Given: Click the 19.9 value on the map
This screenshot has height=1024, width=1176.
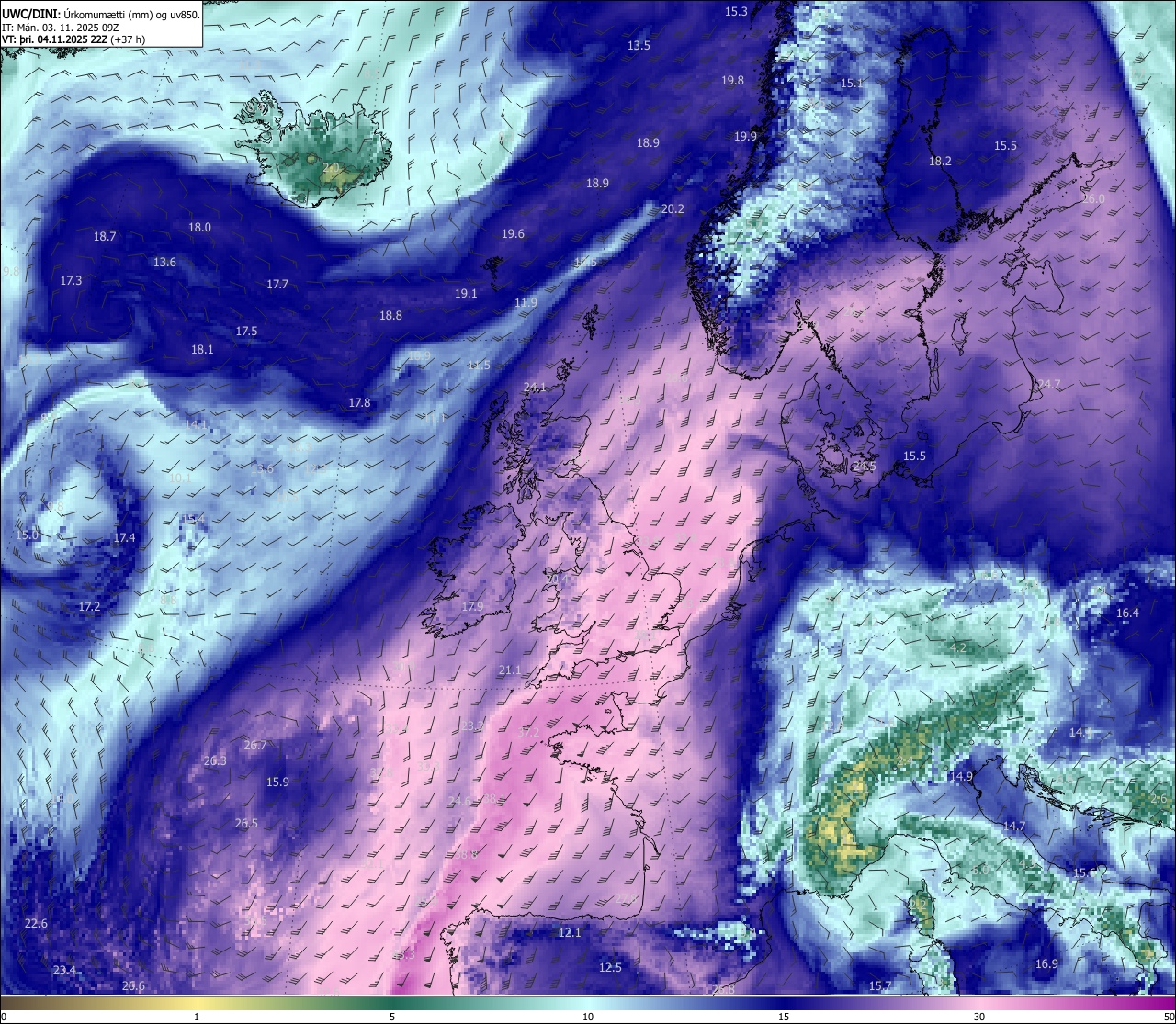Looking at the screenshot, I should coord(745,137).
